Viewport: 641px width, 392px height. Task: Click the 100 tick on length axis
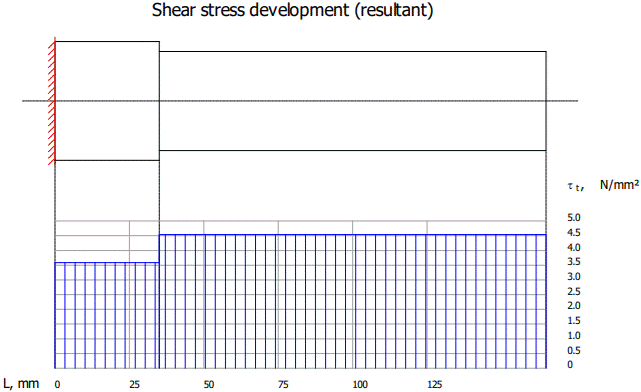(360, 385)
